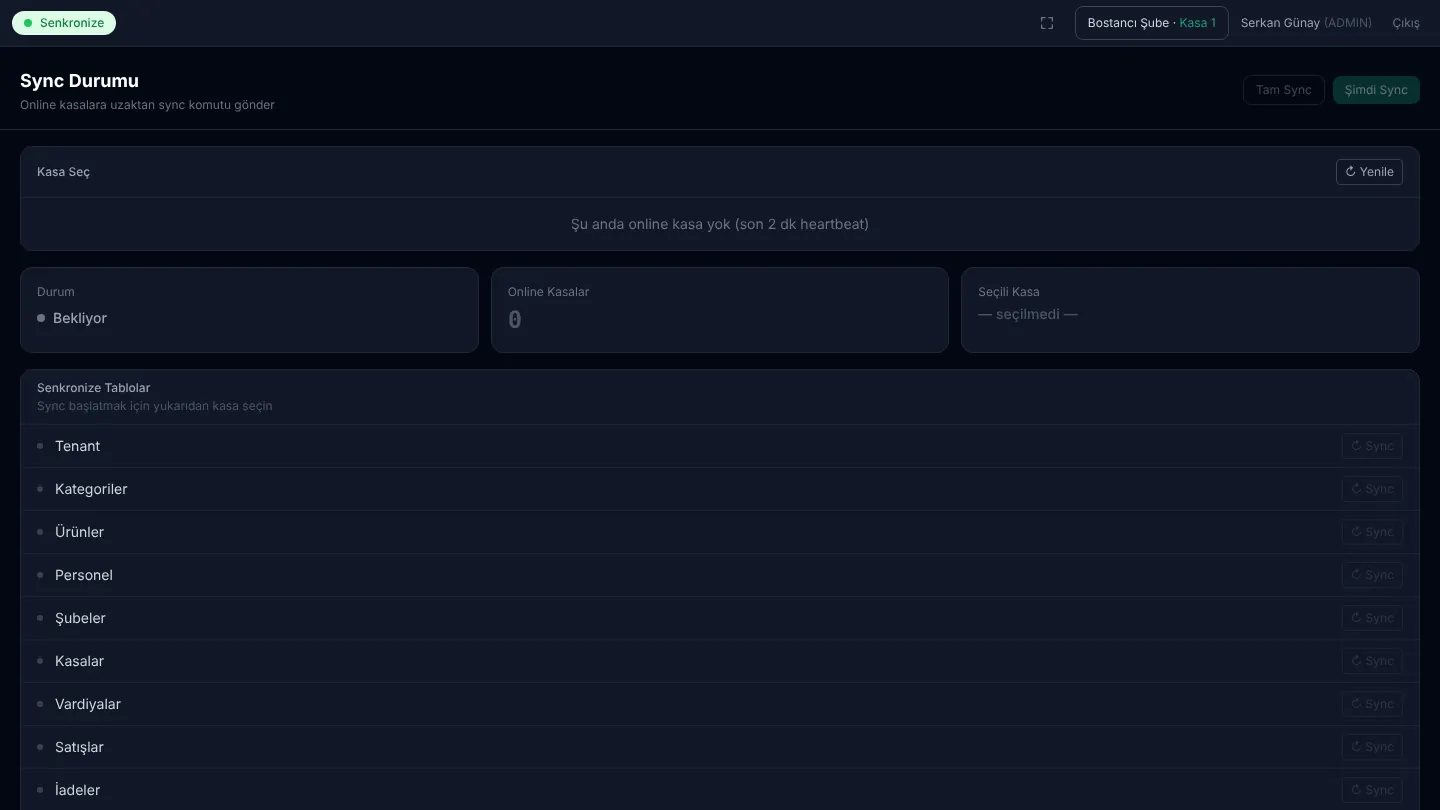Click the Sync button for Satışlar
Viewport: 1440px width, 810px height.
pos(1372,747)
